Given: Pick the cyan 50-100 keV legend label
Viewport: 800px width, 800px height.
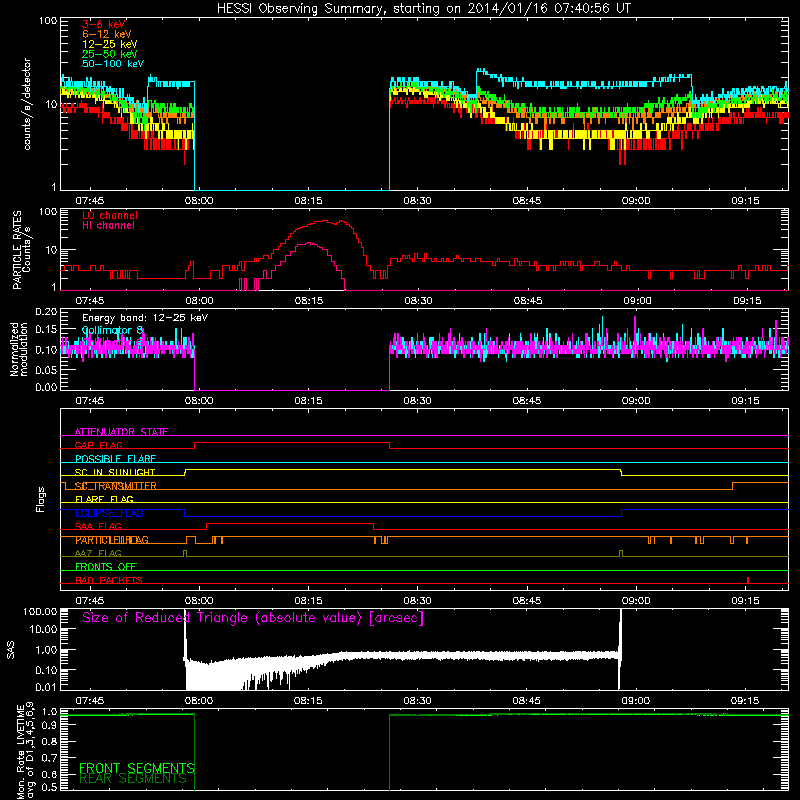Looking at the screenshot, I should pyautogui.click(x=113, y=64).
